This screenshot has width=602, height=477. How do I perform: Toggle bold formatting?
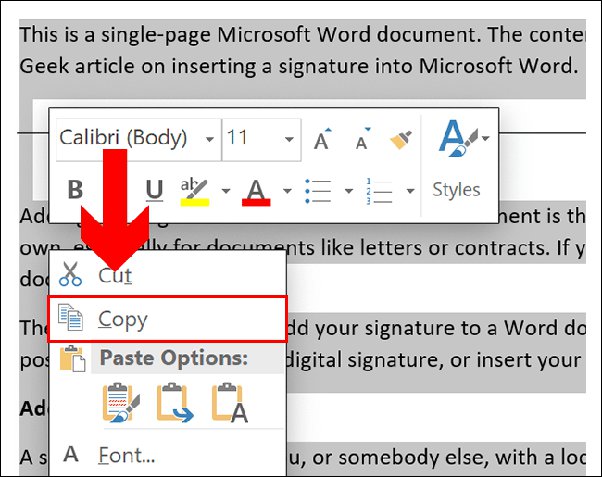[75, 190]
